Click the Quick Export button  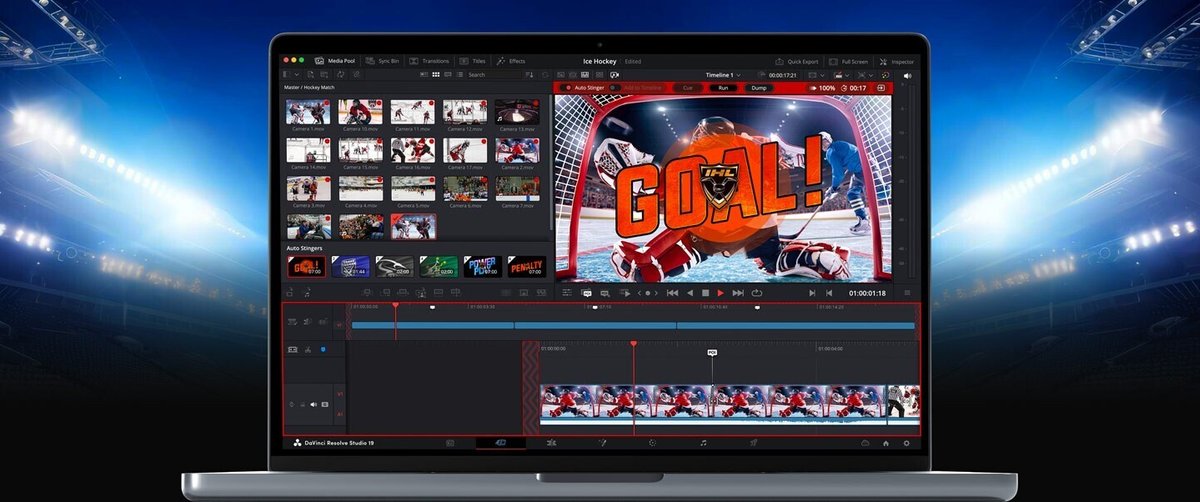[796, 61]
